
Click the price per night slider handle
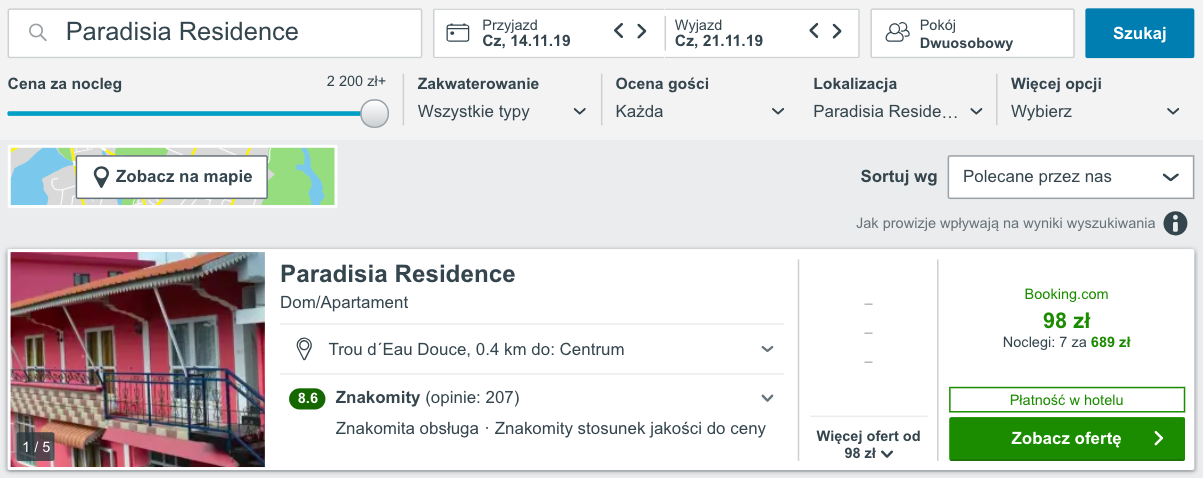(374, 113)
